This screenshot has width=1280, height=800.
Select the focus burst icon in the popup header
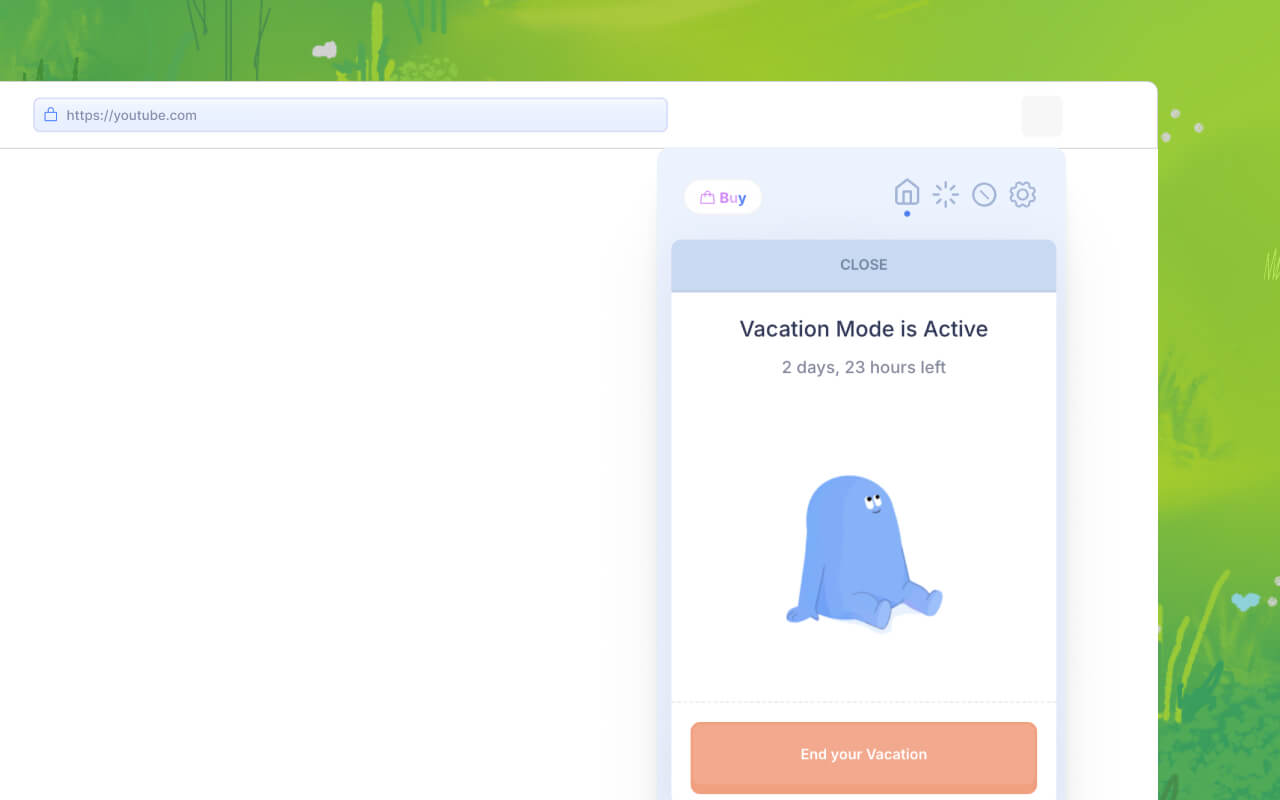945,194
